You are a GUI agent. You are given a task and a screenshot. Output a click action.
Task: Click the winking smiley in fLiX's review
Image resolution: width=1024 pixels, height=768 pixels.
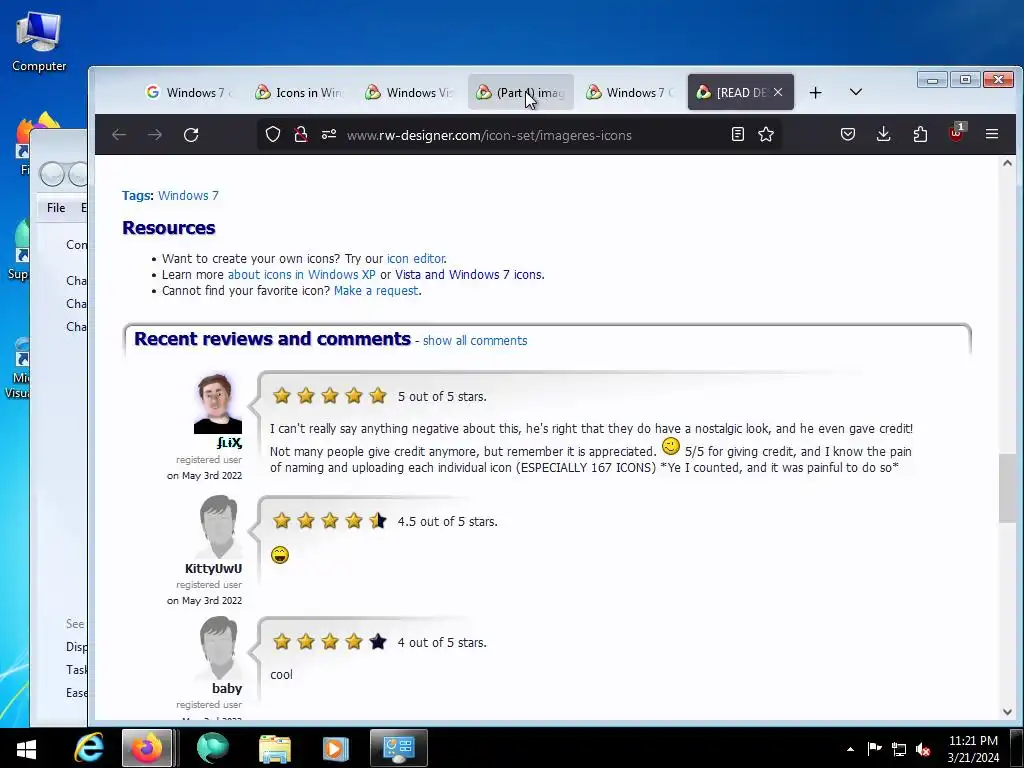tap(671, 447)
